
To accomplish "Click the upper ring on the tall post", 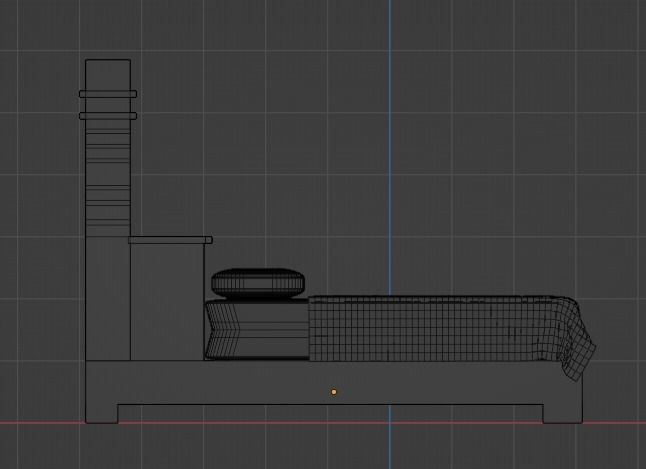I will 108,94.
